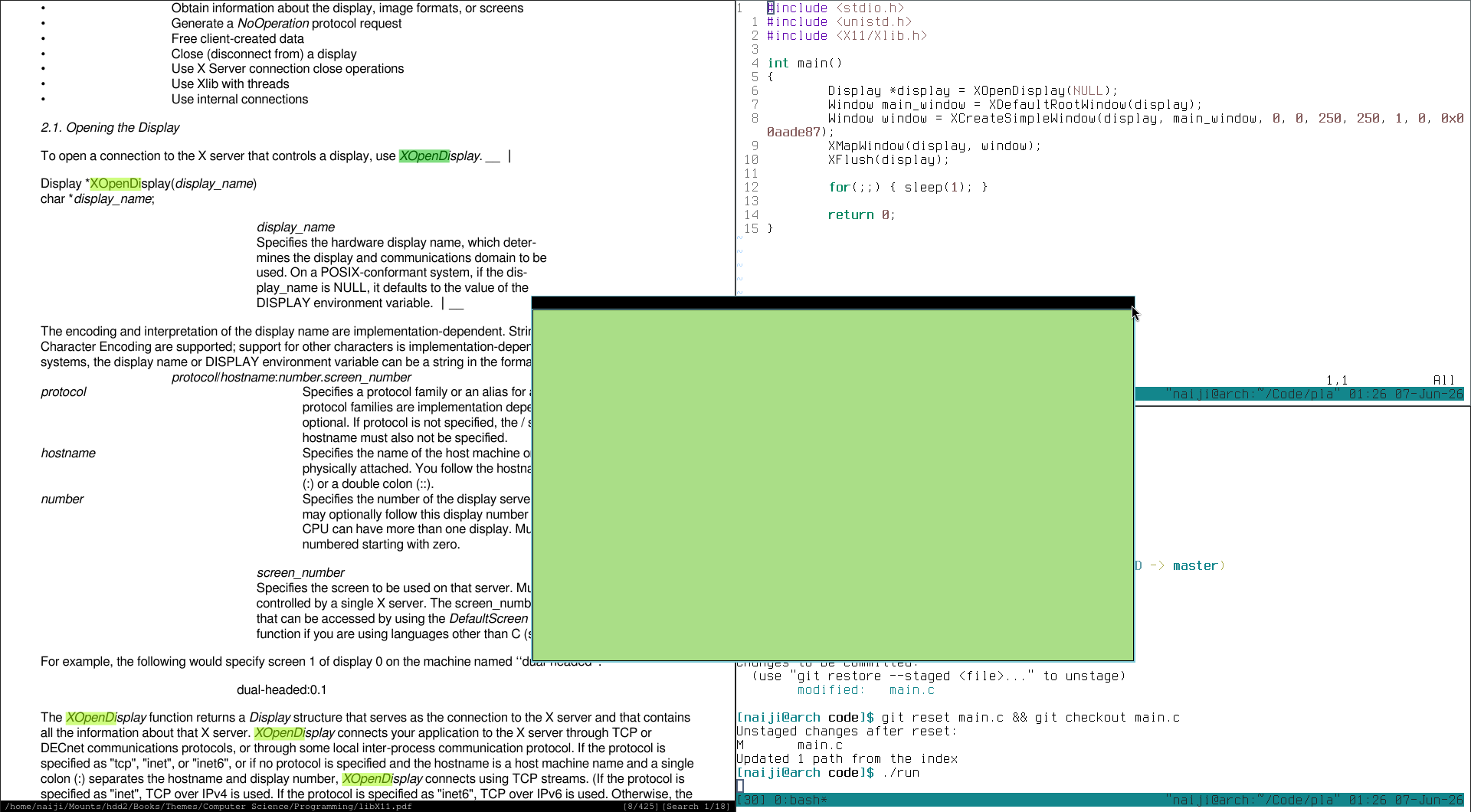The height and width of the screenshot is (812, 1471).
Task: Click '#include <X11/Xlib.h>' line in vim
Action: (847, 36)
